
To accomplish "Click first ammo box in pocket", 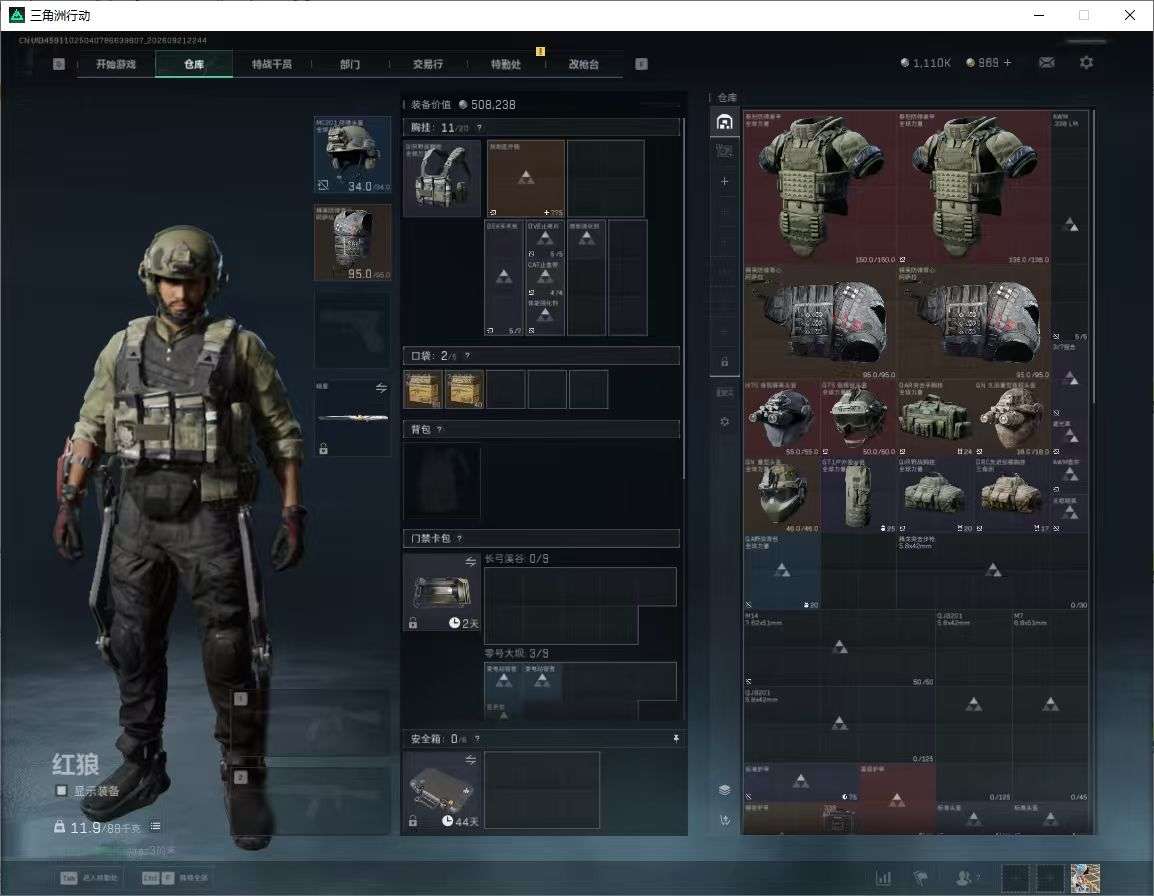I will 423,389.
